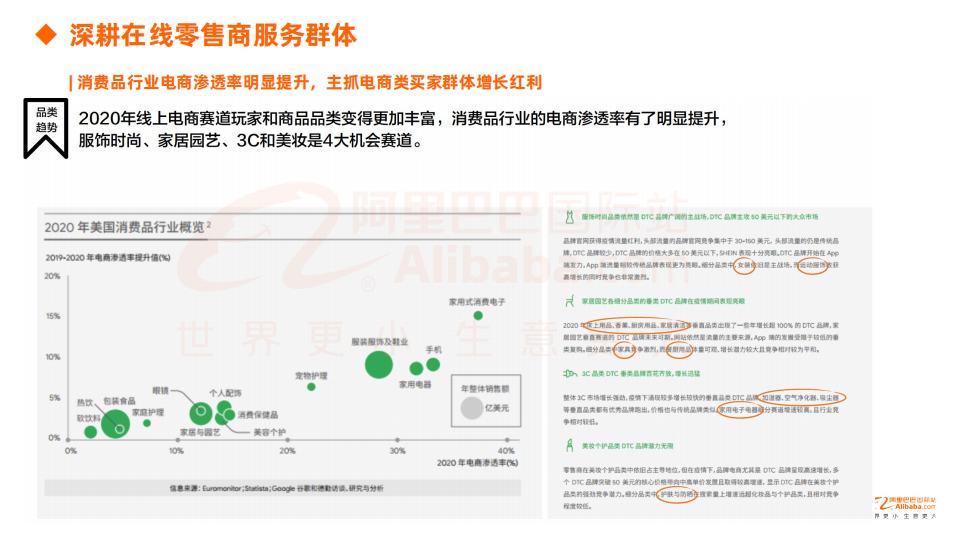Click the 5% tick on the y-axis
959x539 pixels.
54,398
